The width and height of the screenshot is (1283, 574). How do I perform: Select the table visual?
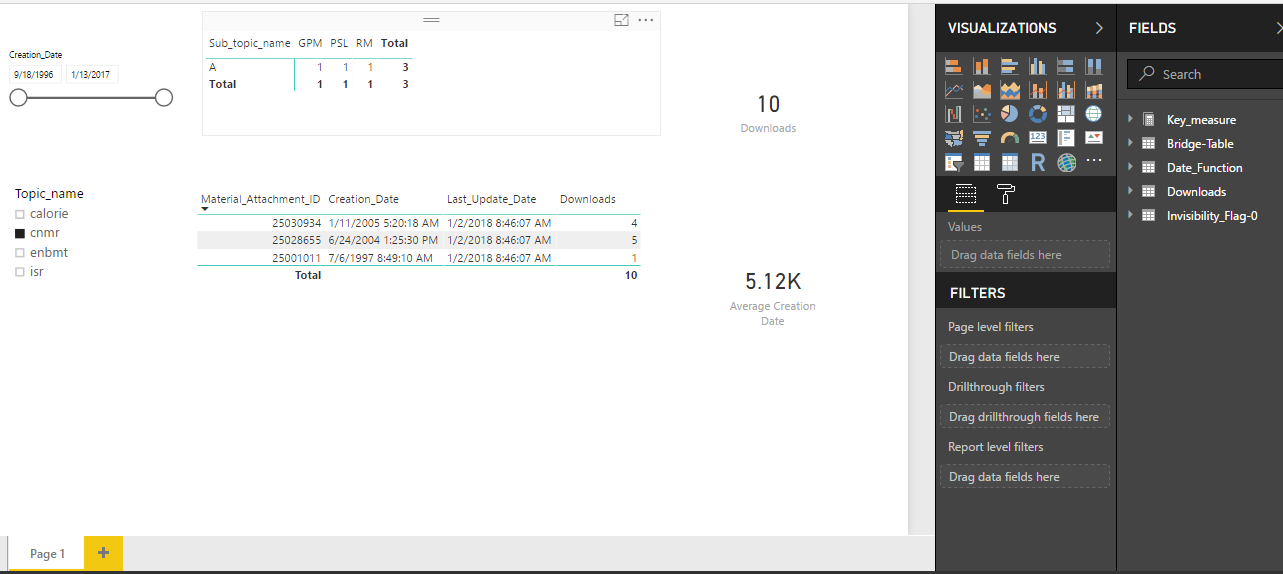982,162
